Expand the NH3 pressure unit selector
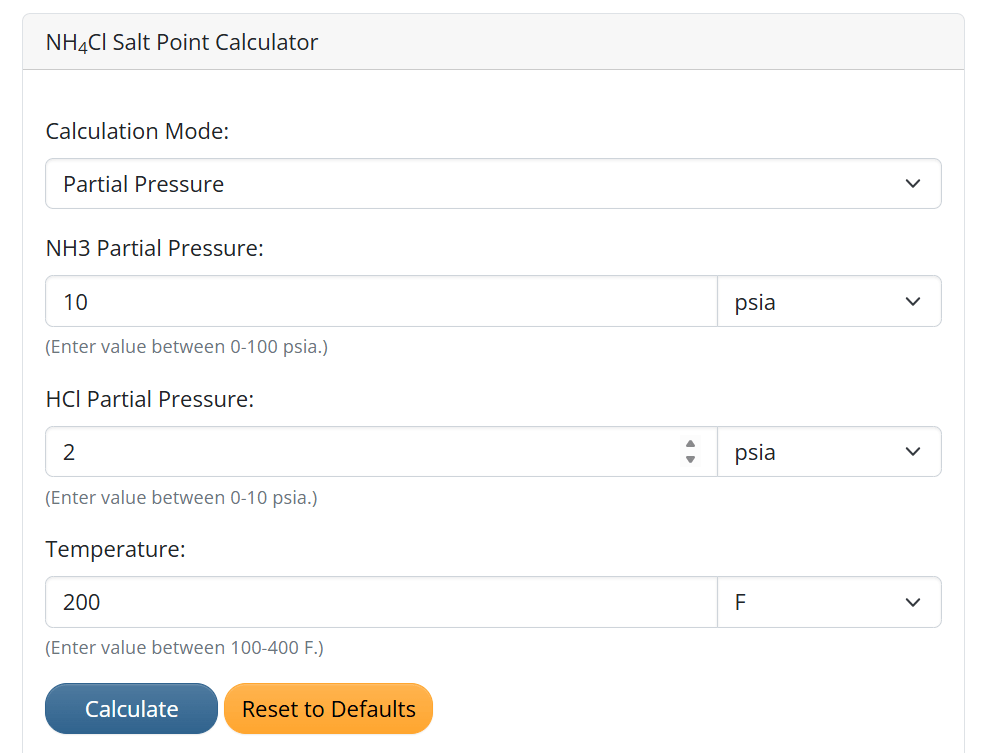 coord(829,302)
